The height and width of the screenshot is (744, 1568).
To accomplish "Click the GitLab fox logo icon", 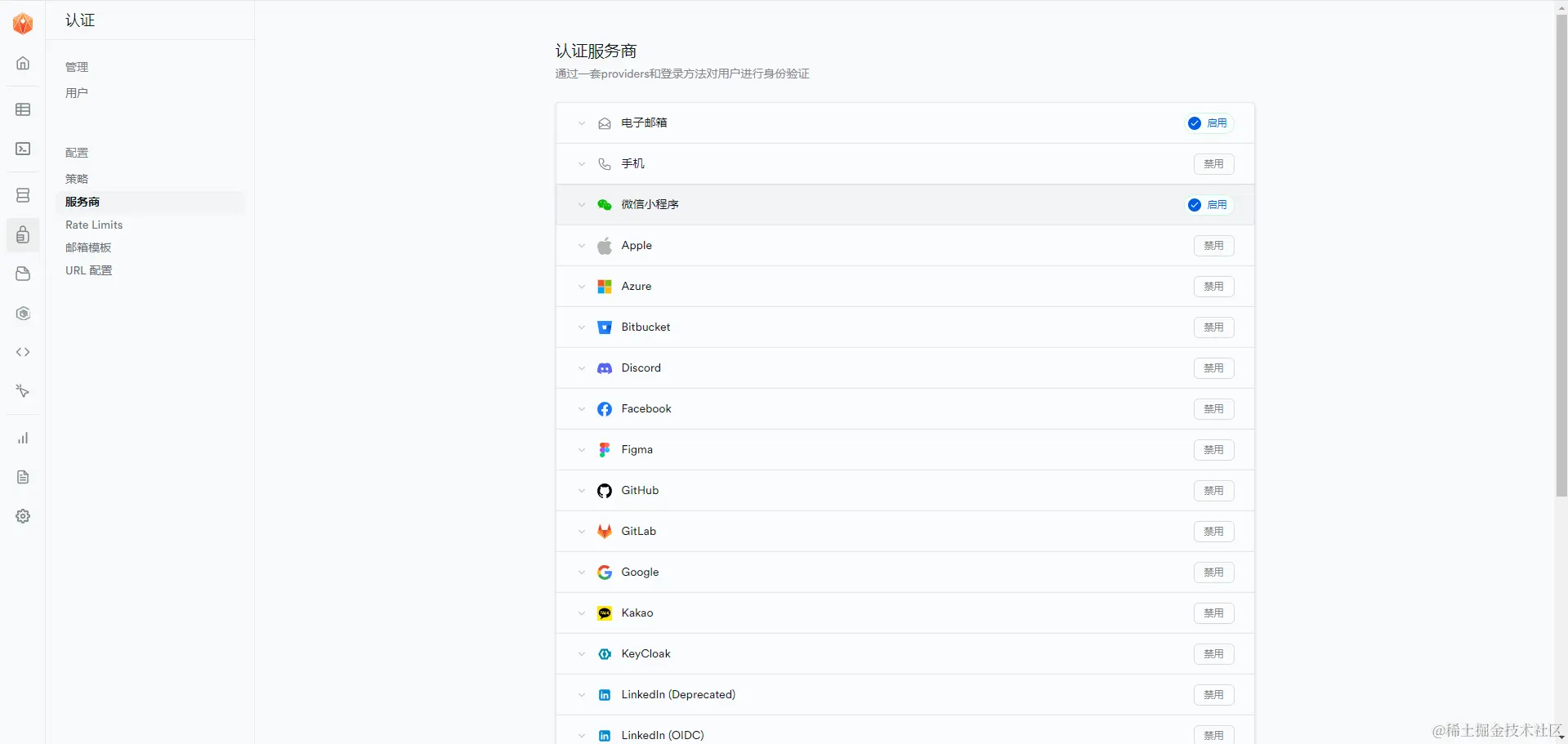I will point(605,532).
